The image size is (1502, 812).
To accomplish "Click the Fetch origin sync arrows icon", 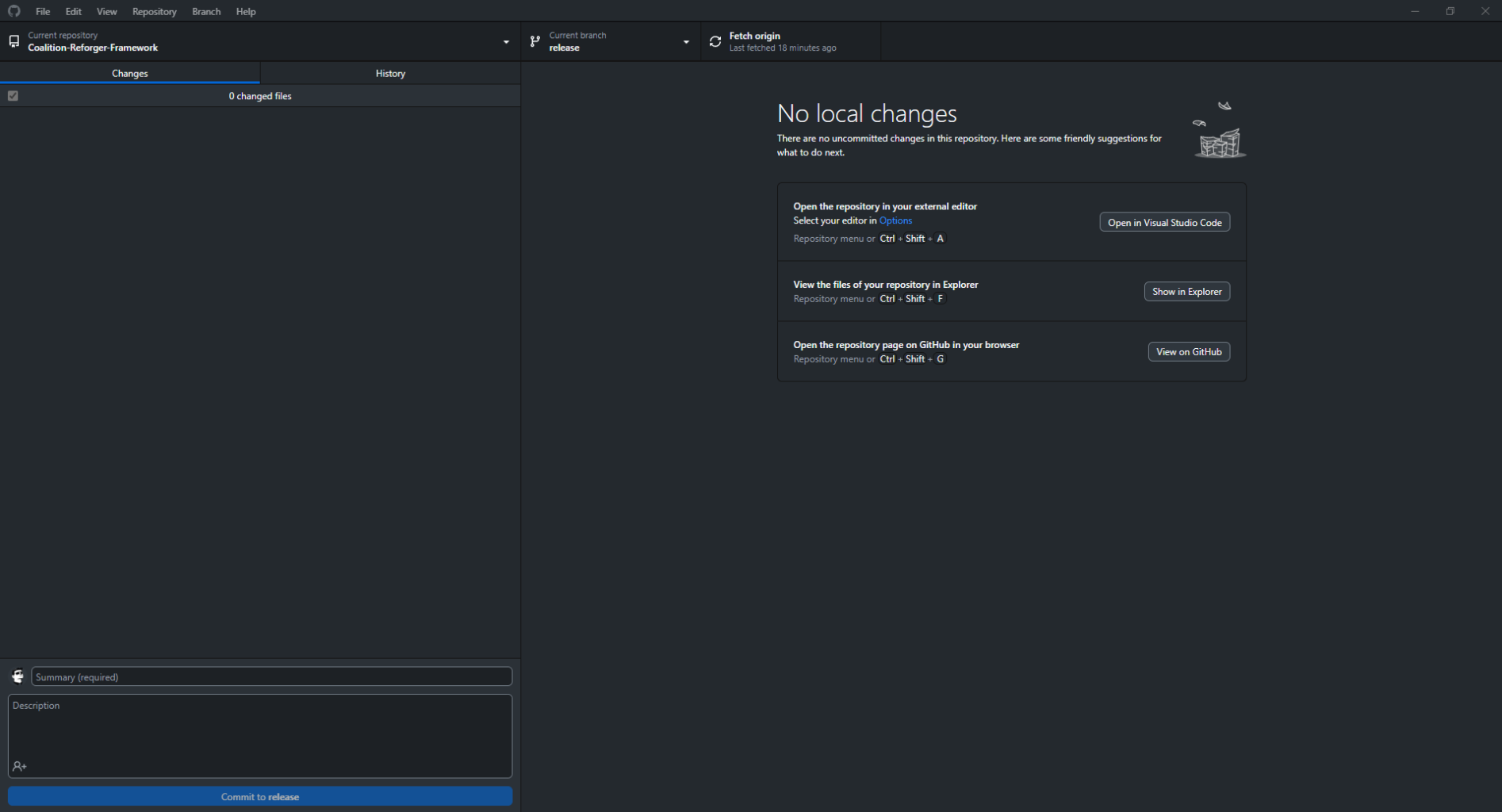I will tap(715, 41).
